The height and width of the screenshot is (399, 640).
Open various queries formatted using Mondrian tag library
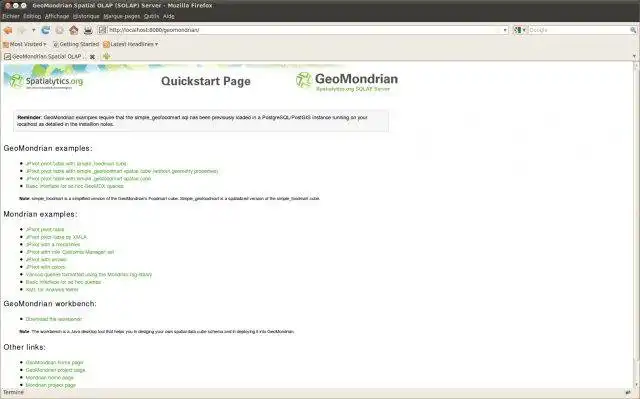(x=89, y=275)
